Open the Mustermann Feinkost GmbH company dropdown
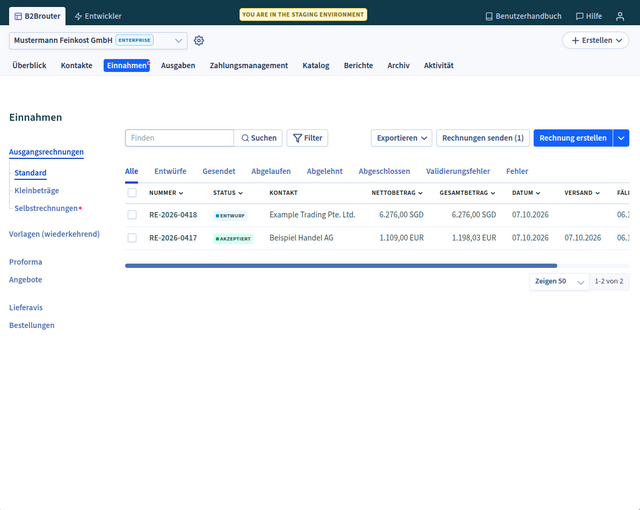This screenshot has height=510, width=640. 98,40
